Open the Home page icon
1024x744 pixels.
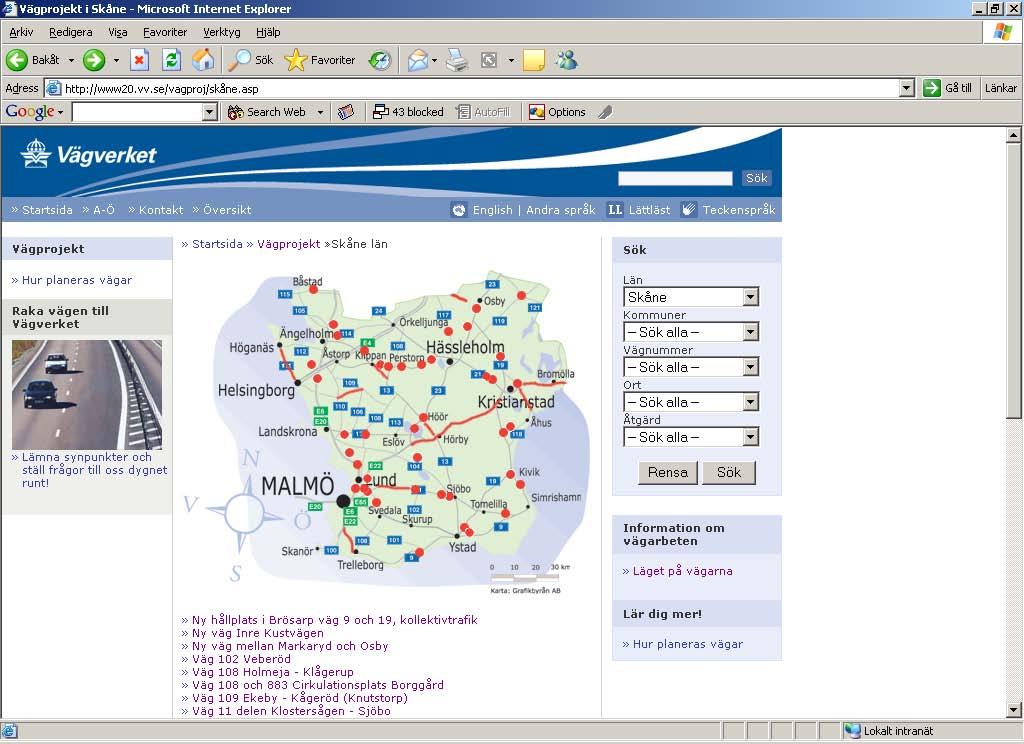tap(203, 60)
